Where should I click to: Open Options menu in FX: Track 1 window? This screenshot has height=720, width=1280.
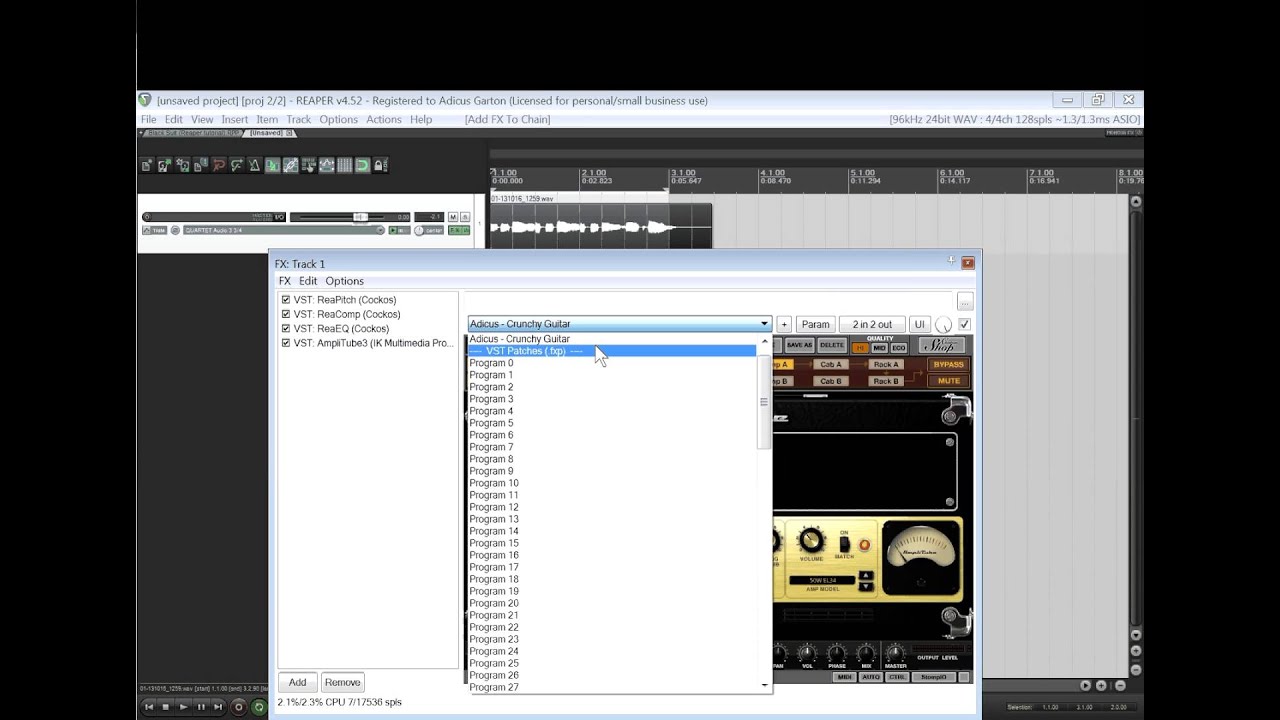coord(344,281)
